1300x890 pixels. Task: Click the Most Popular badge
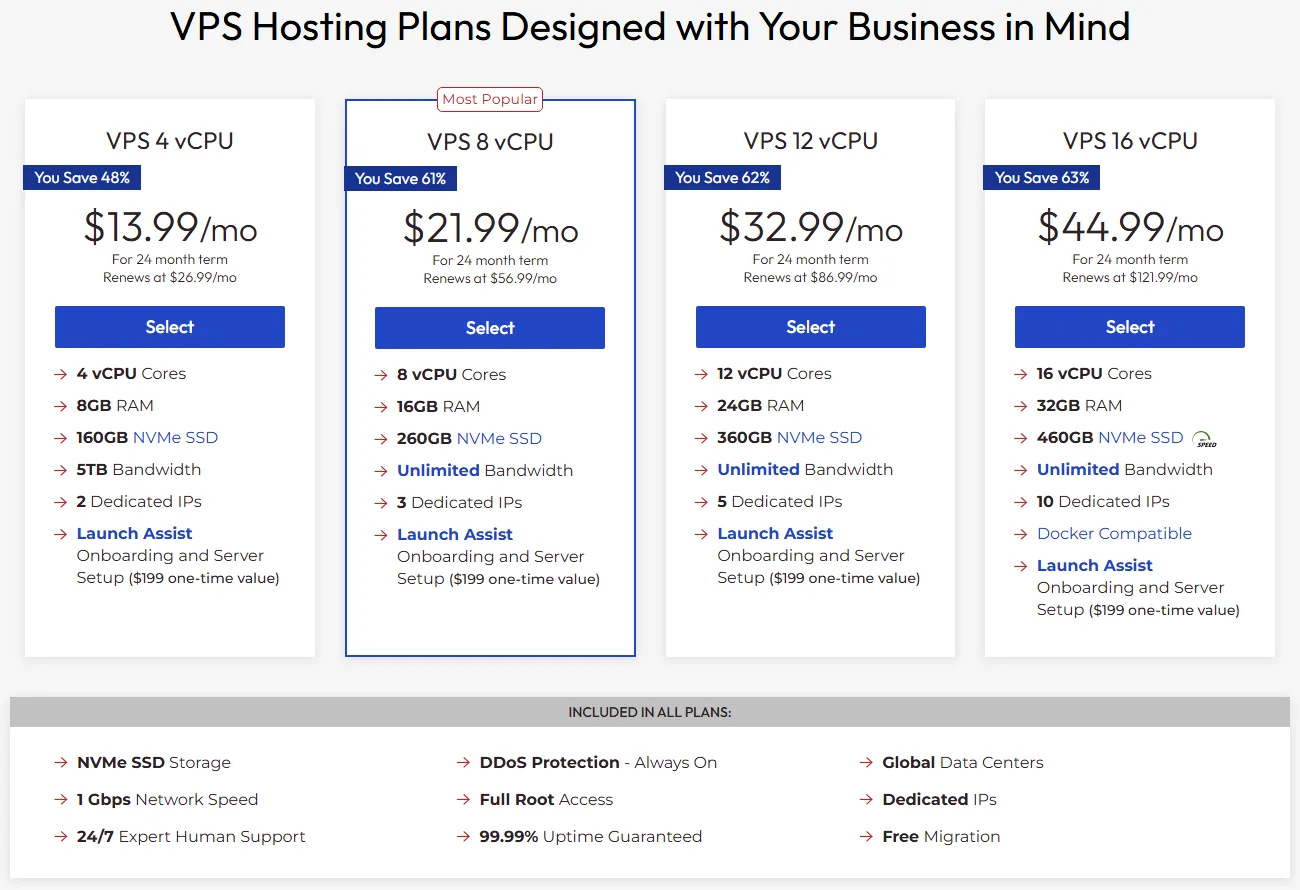click(x=490, y=99)
